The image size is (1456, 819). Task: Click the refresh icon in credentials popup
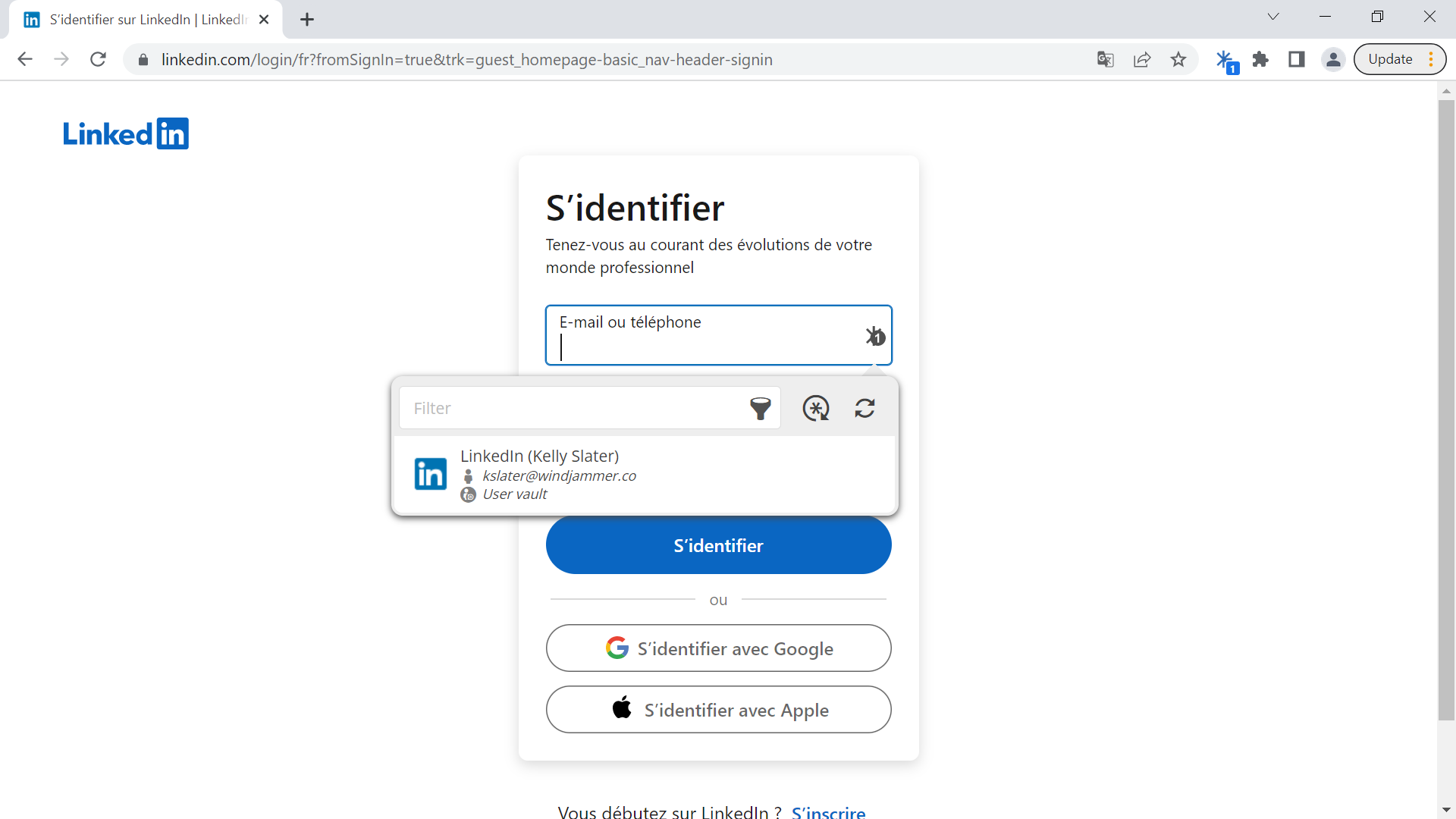pyautogui.click(x=865, y=408)
